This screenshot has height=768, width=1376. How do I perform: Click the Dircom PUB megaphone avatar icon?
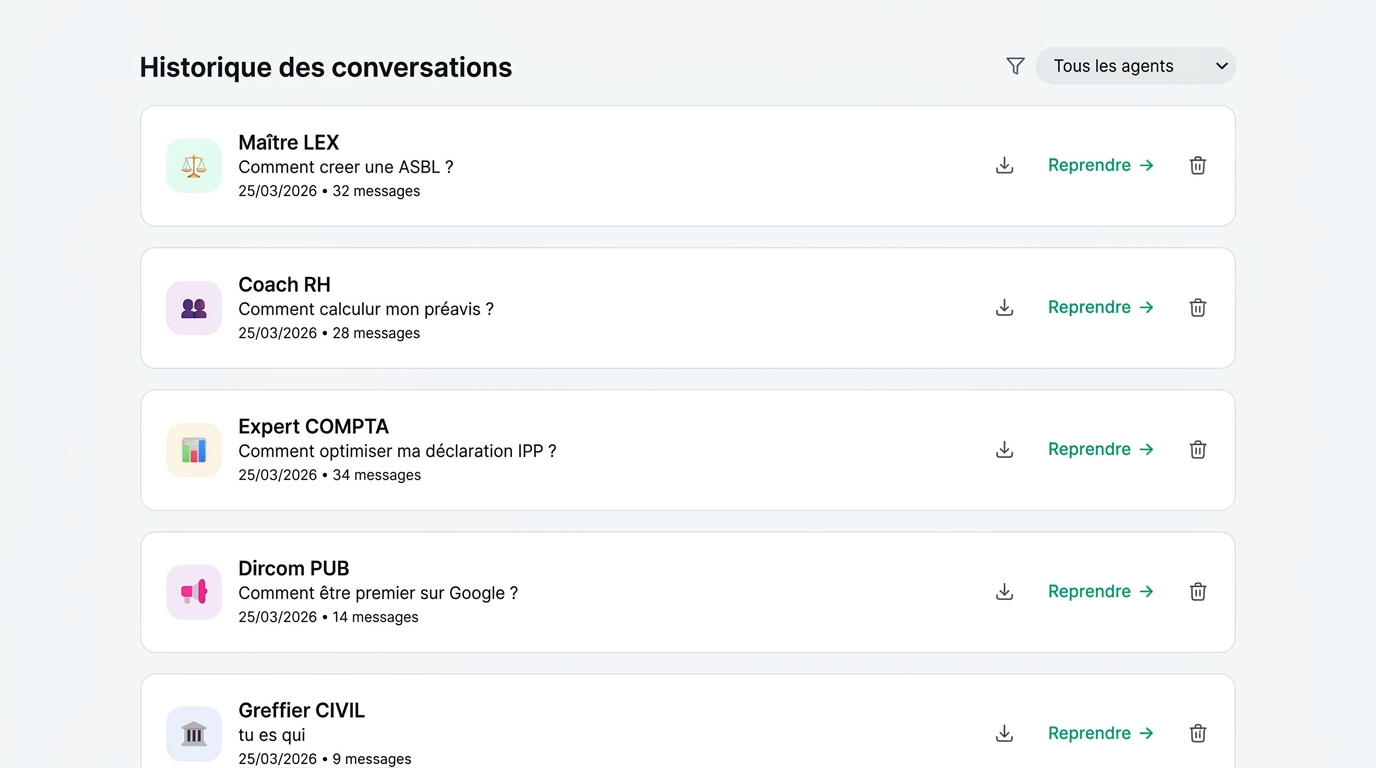pyautogui.click(x=194, y=592)
